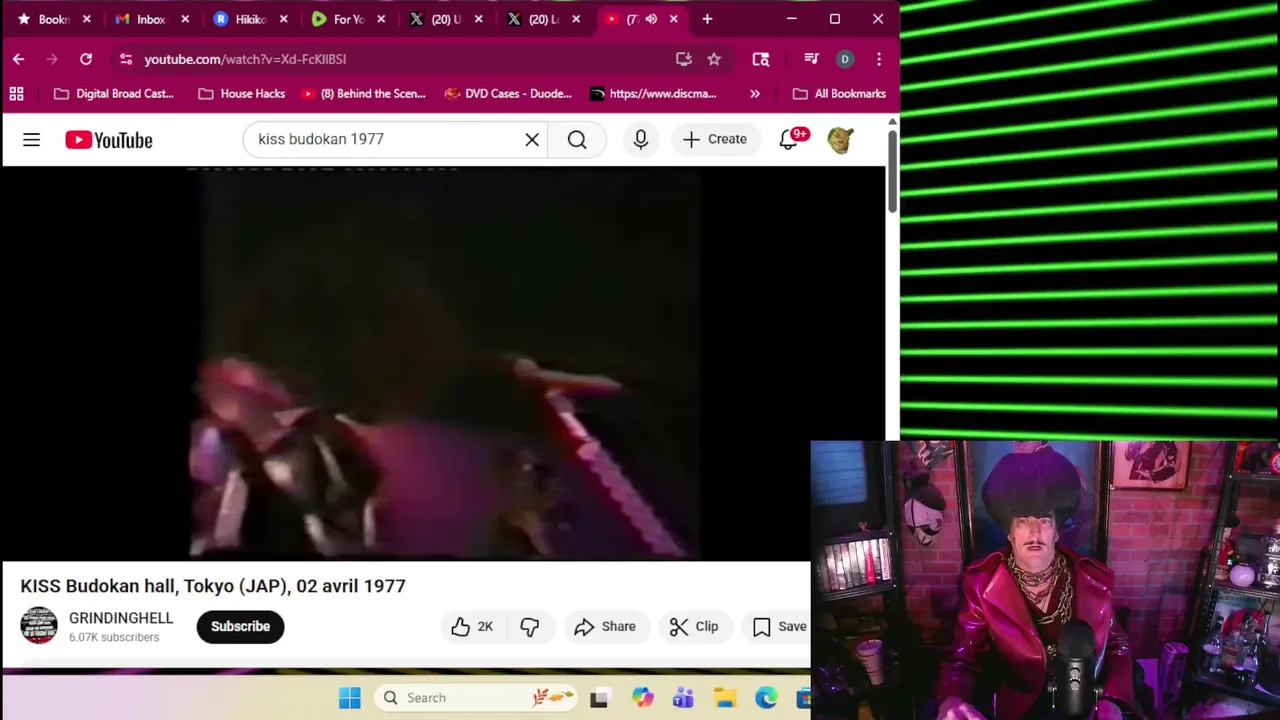Open the House Hacks bookmark folder
The width and height of the screenshot is (1280, 720).
(x=242, y=93)
